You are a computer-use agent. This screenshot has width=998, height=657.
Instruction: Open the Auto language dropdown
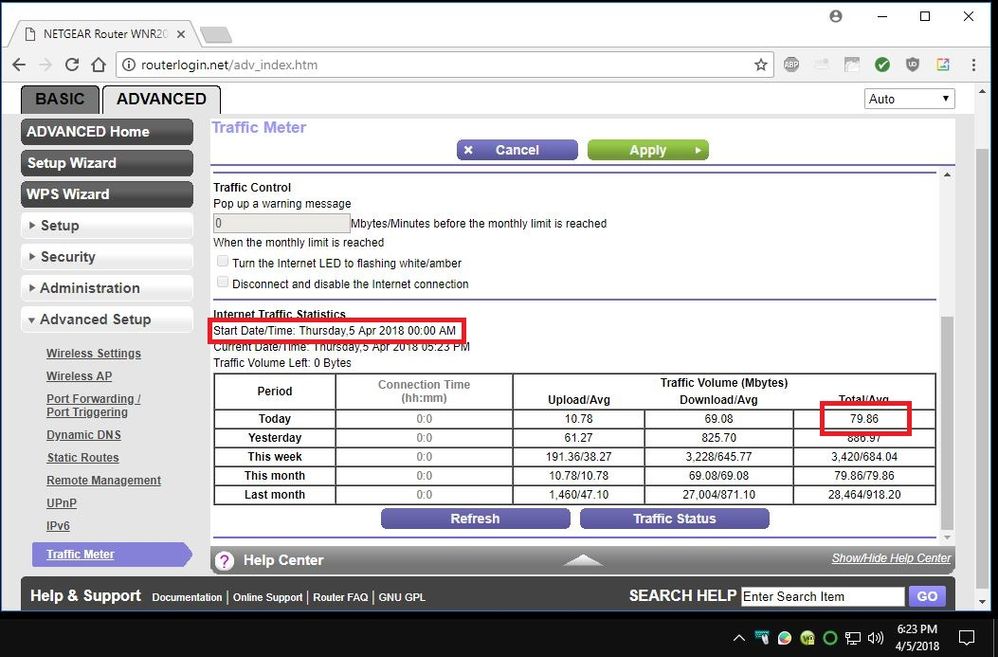pyautogui.click(x=909, y=99)
